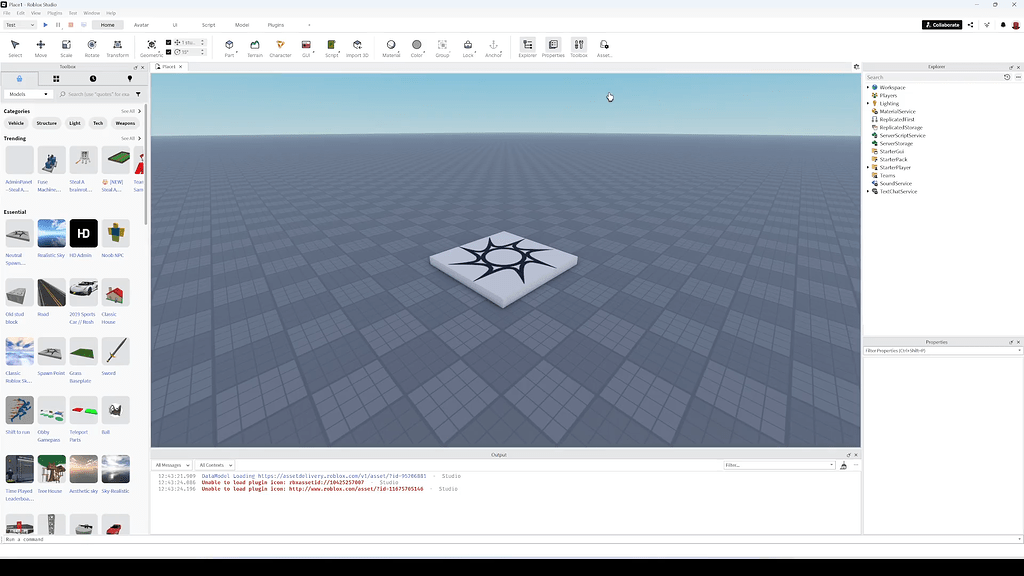Open the Anchor tool
The height and width of the screenshot is (576, 1024).
(493, 46)
